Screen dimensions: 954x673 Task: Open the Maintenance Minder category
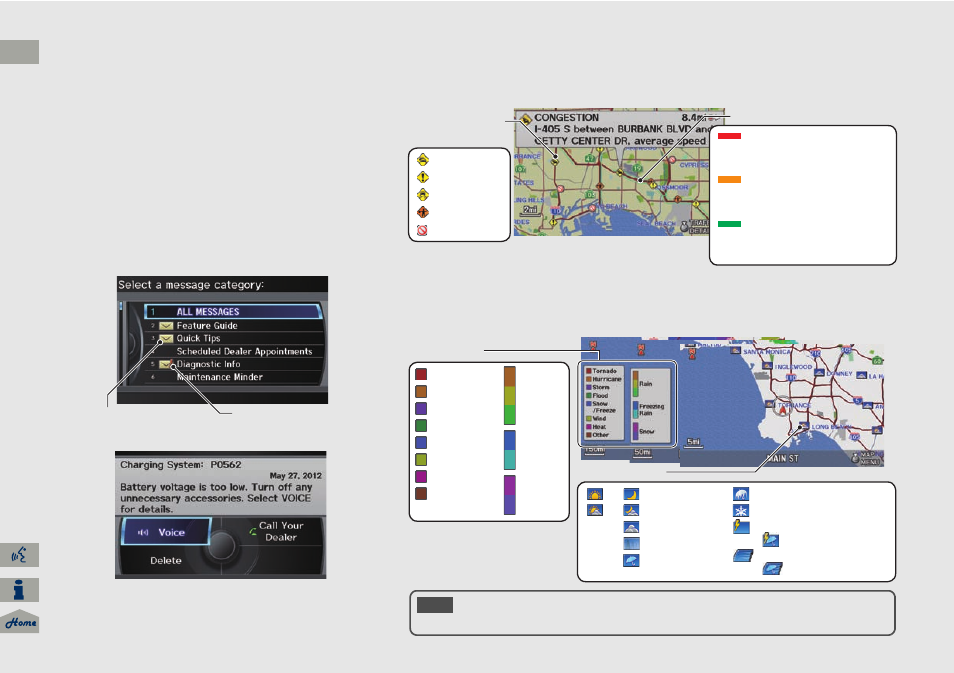pos(233,377)
